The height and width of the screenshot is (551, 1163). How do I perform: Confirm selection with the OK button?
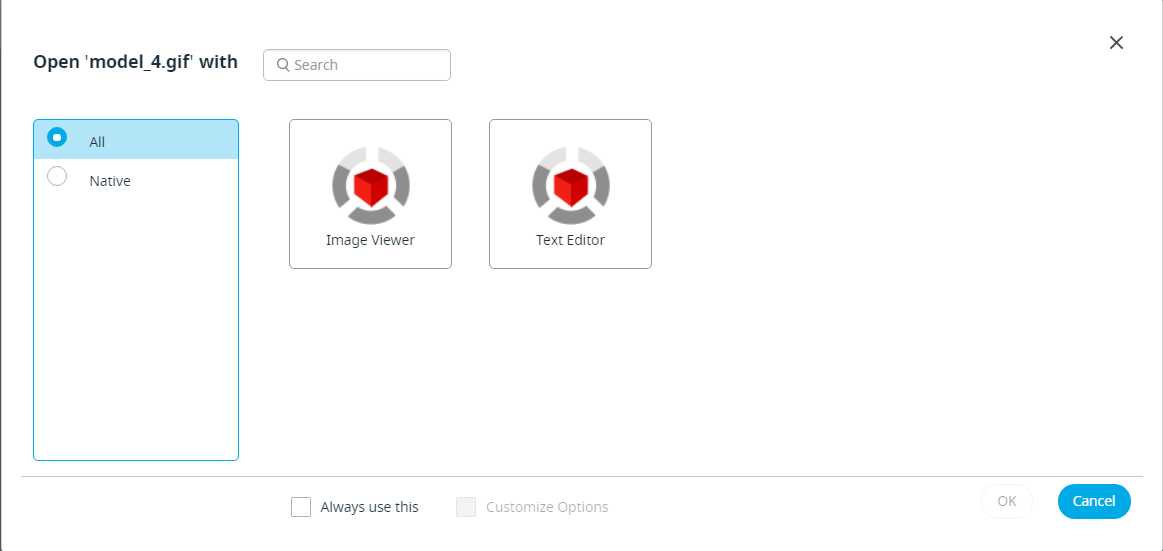(1006, 501)
